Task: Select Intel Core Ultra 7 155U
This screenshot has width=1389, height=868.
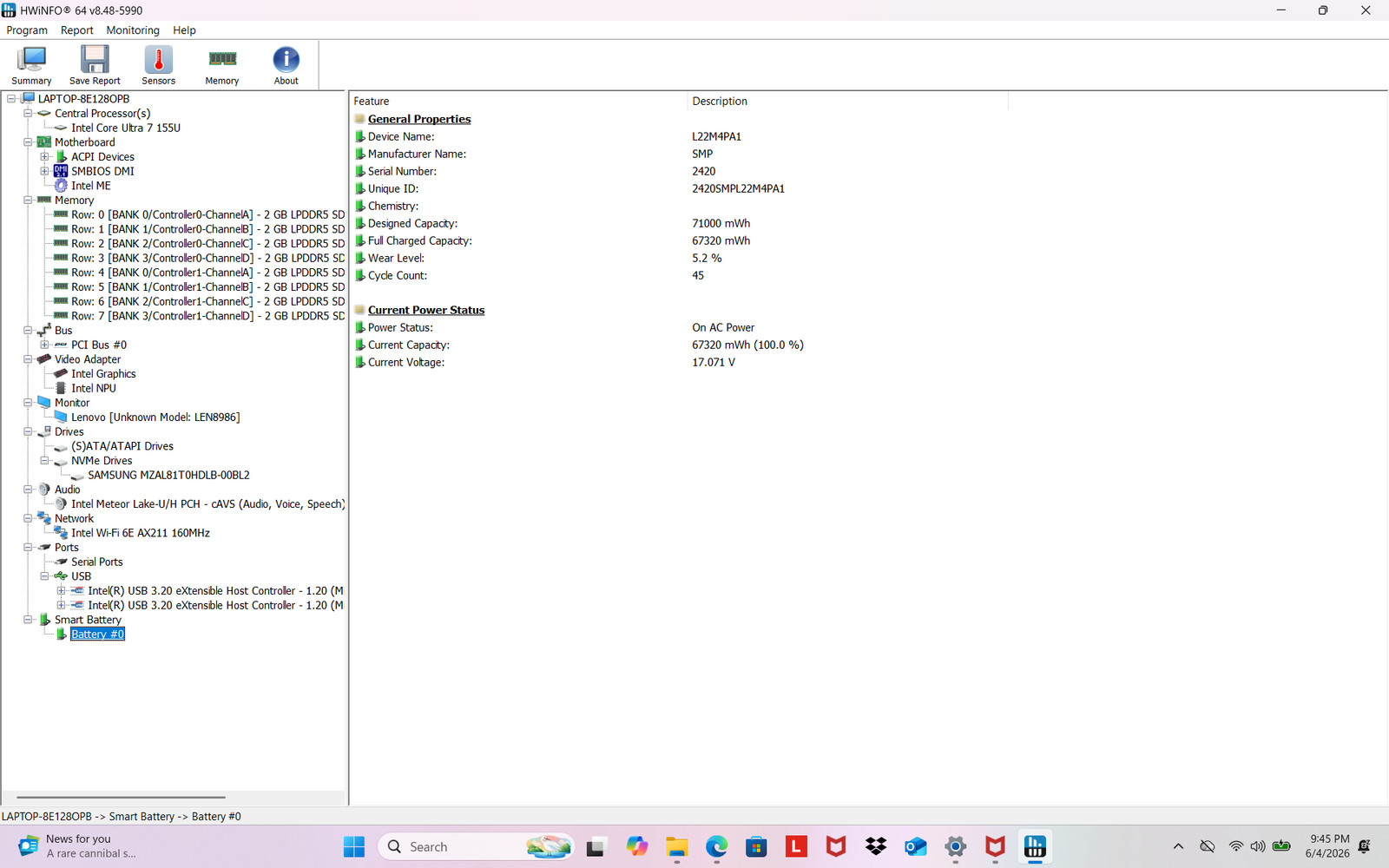Action: click(x=126, y=128)
